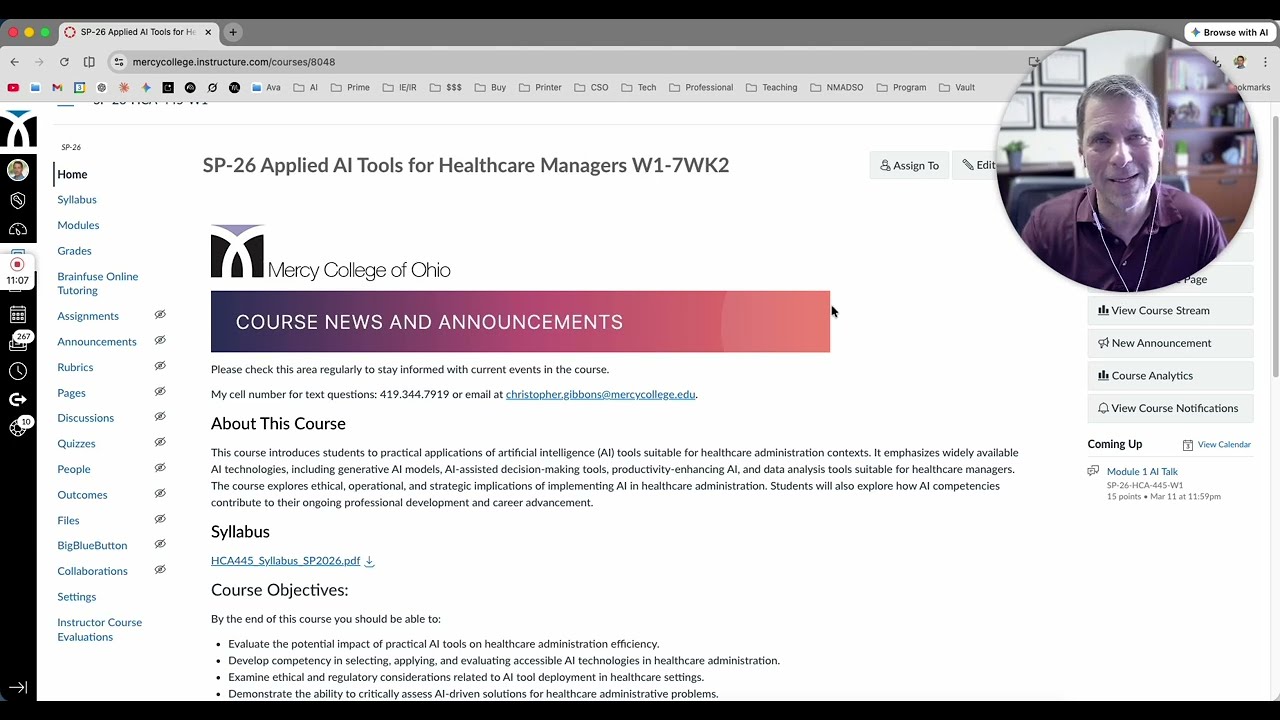Open Canvas Commons arrow icon

pyautogui.click(x=17, y=399)
